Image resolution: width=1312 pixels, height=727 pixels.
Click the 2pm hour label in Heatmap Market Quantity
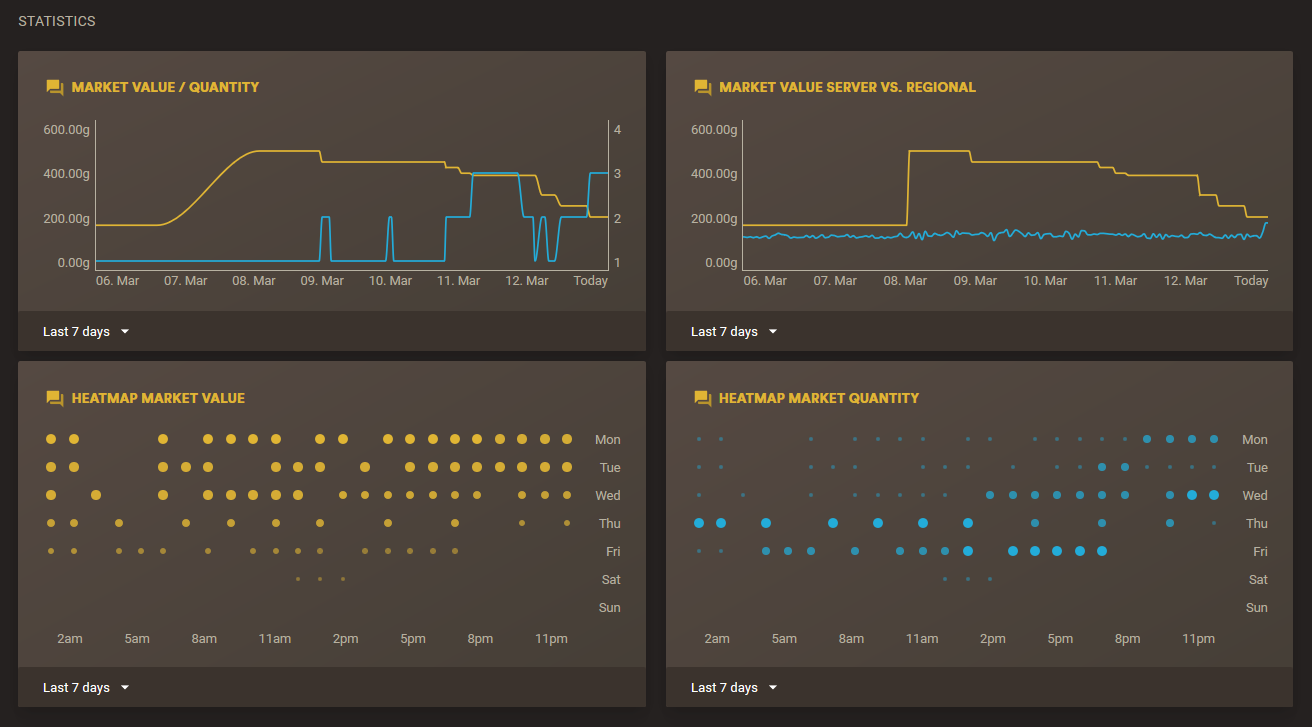coord(993,639)
